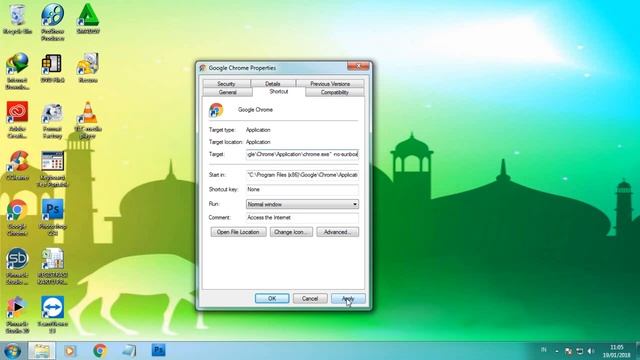The width and height of the screenshot is (640, 360).
Task: Click the Change Icon button
Action: click(x=291, y=232)
